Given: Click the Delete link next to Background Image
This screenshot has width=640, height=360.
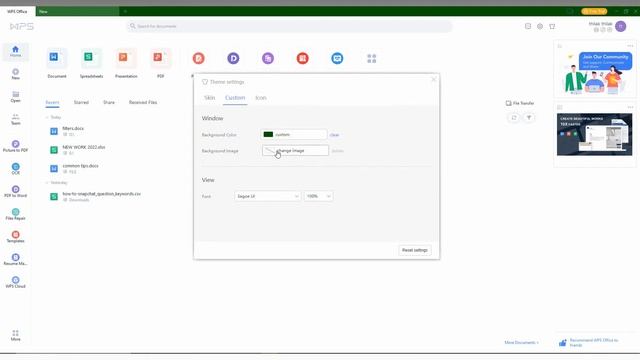Looking at the screenshot, I should (338, 151).
